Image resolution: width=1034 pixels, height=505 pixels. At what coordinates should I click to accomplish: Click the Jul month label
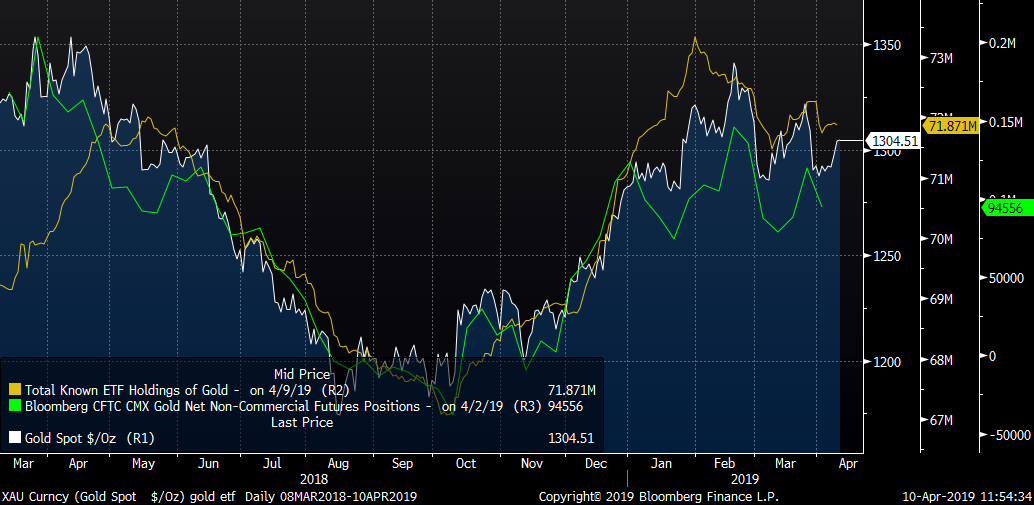pyautogui.click(x=274, y=464)
